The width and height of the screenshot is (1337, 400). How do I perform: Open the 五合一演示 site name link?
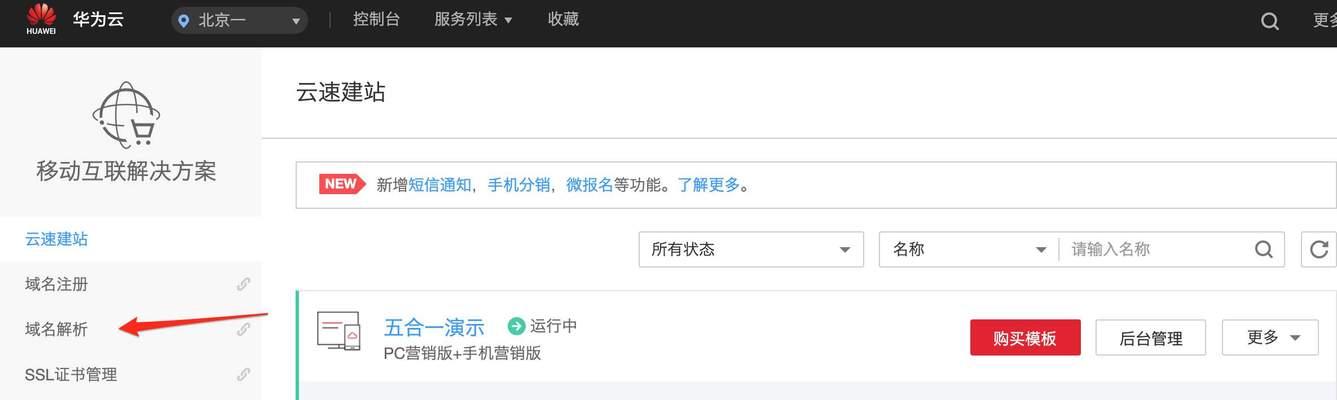coord(434,327)
